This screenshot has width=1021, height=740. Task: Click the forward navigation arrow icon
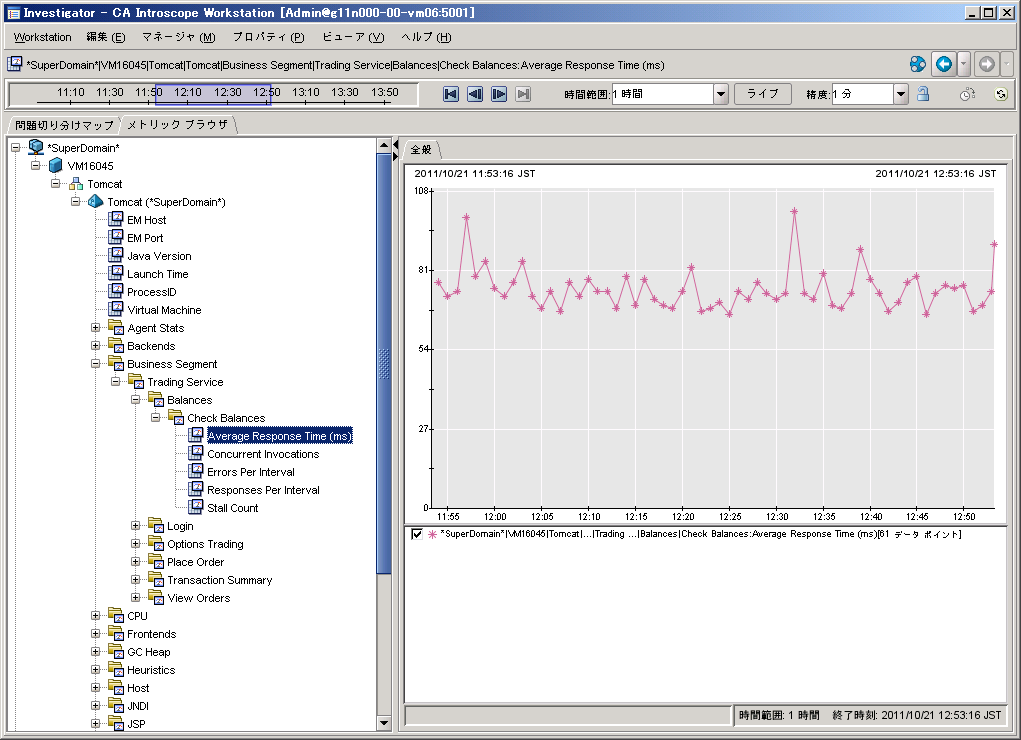click(x=986, y=64)
